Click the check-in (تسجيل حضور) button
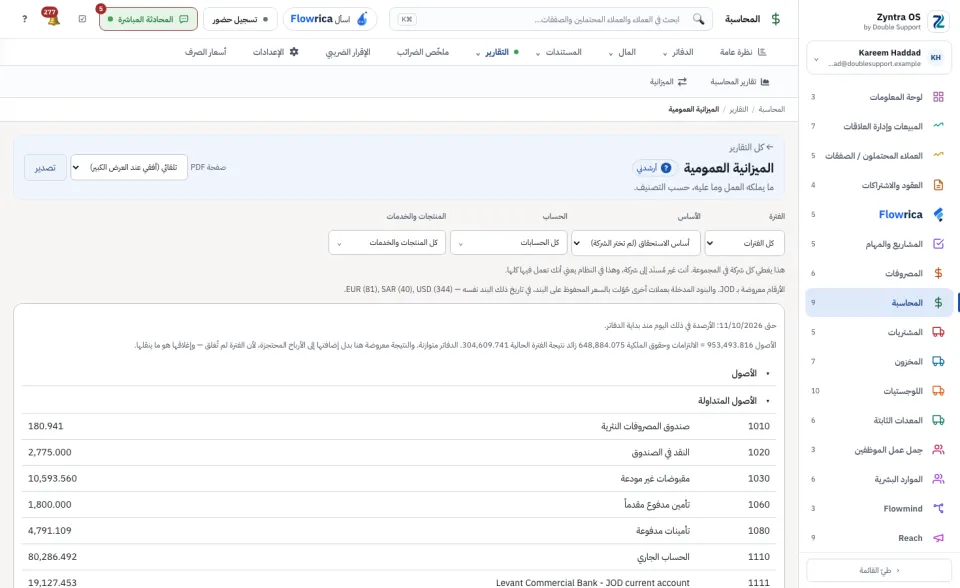 pyautogui.click(x=240, y=19)
